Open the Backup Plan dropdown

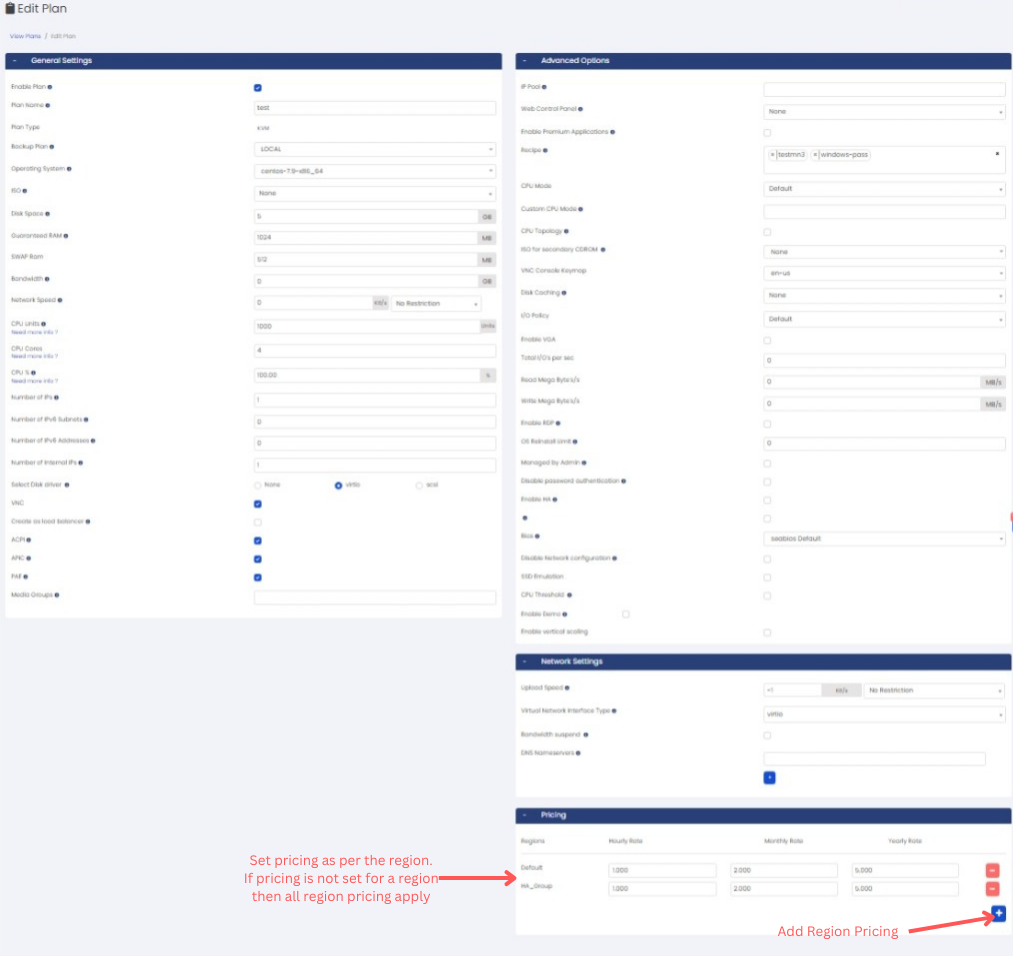374,147
